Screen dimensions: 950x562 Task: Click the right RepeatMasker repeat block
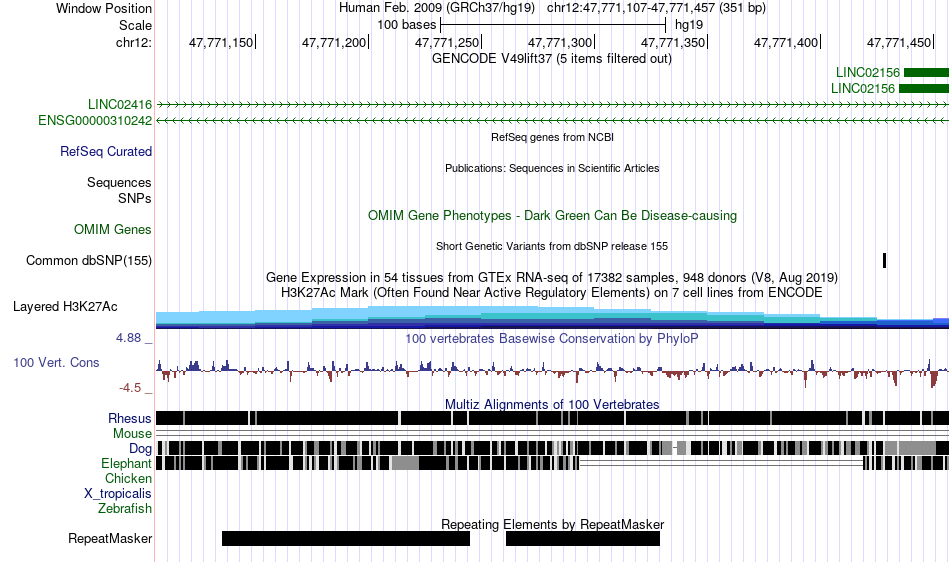click(583, 538)
